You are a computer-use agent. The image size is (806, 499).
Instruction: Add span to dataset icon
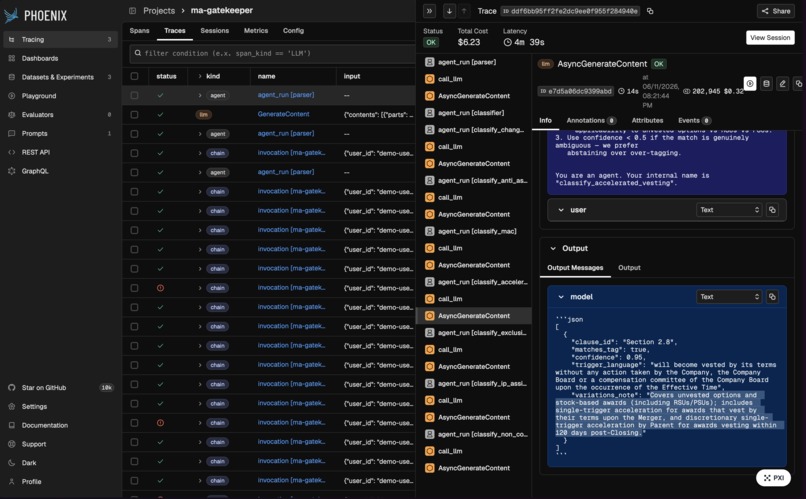[766, 83]
